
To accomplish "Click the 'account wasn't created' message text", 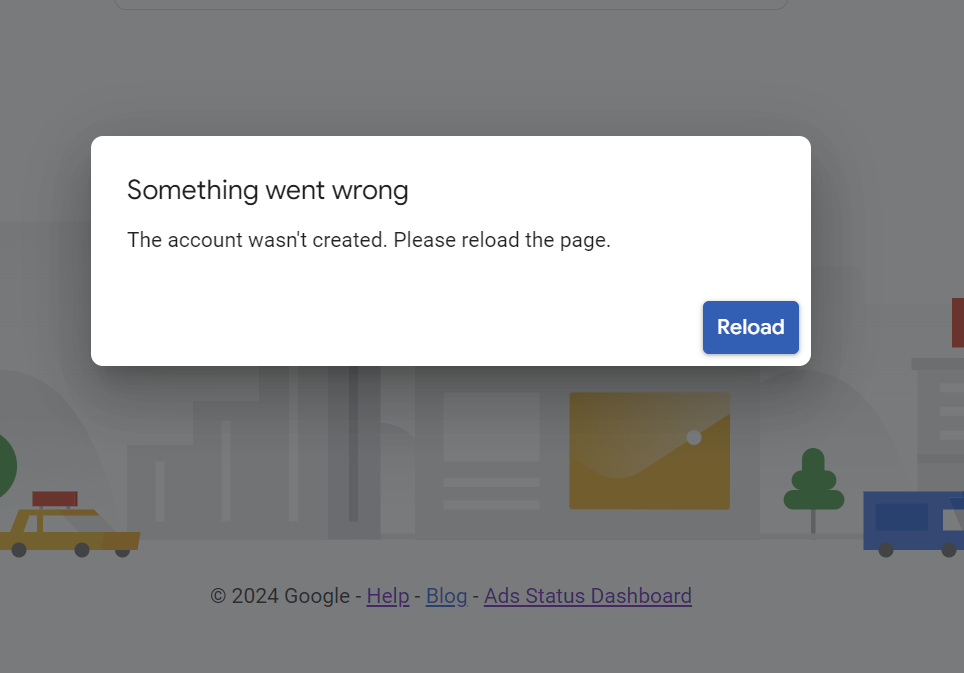I will pyautogui.click(x=369, y=240).
